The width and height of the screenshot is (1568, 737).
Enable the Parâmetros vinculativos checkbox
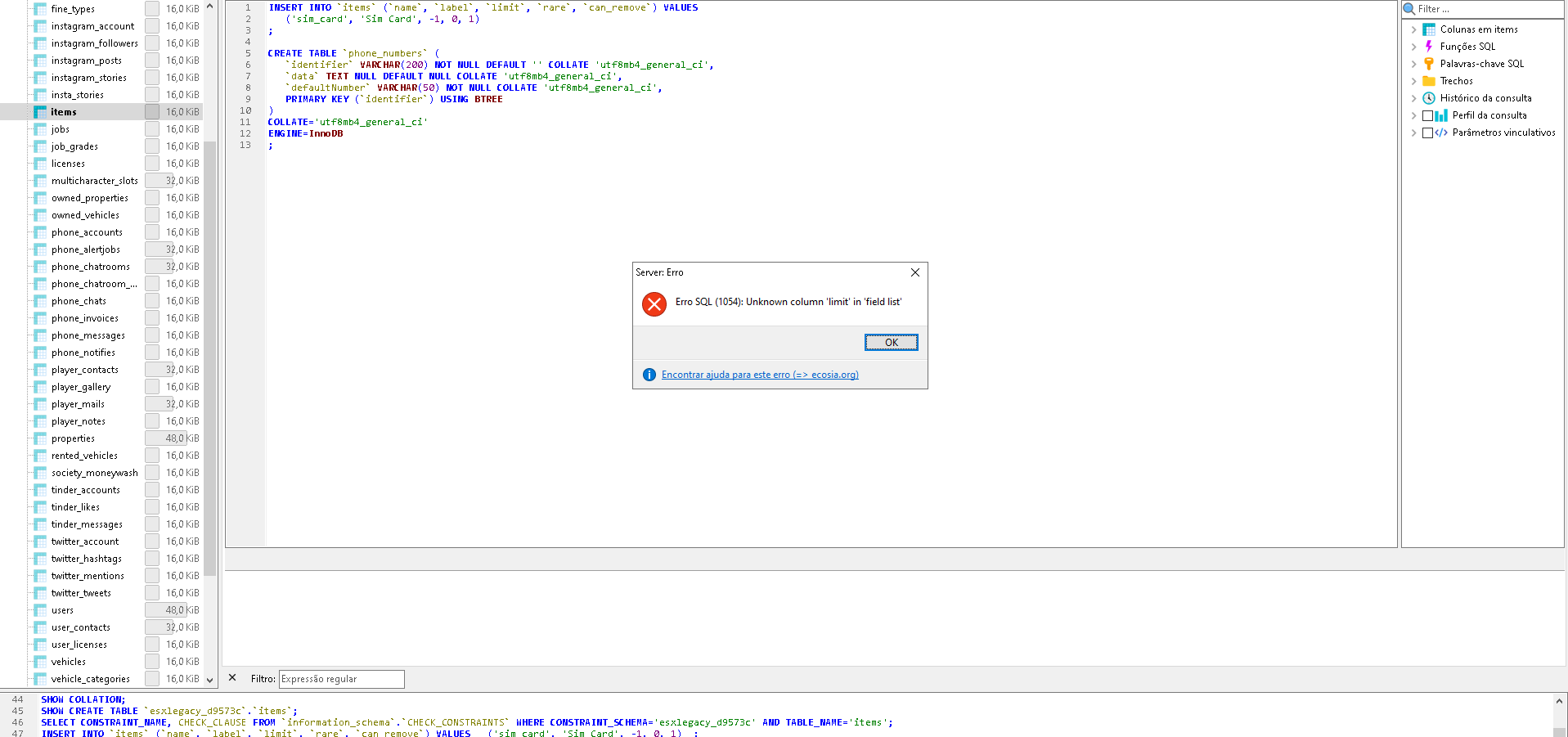pos(1428,133)
